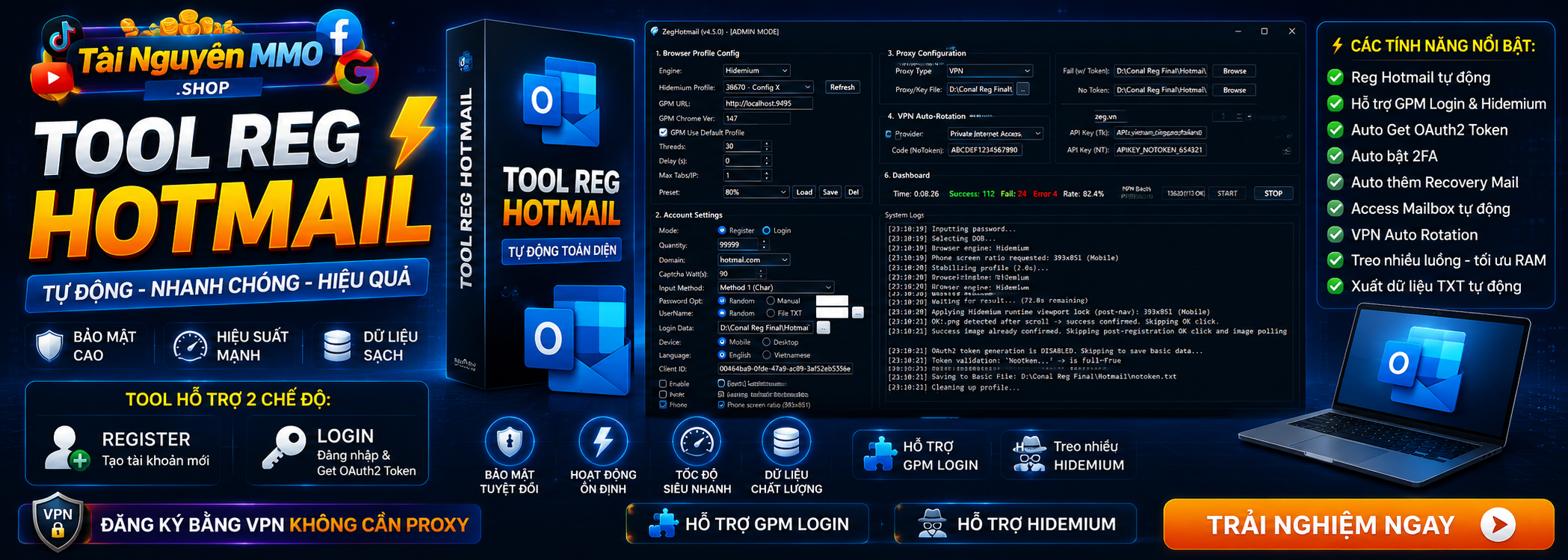Click the shield icon above BẢO MẬT TUYỆT ĐỐI
Screen dimensions: 1568x560
click(x=510, y=441)
